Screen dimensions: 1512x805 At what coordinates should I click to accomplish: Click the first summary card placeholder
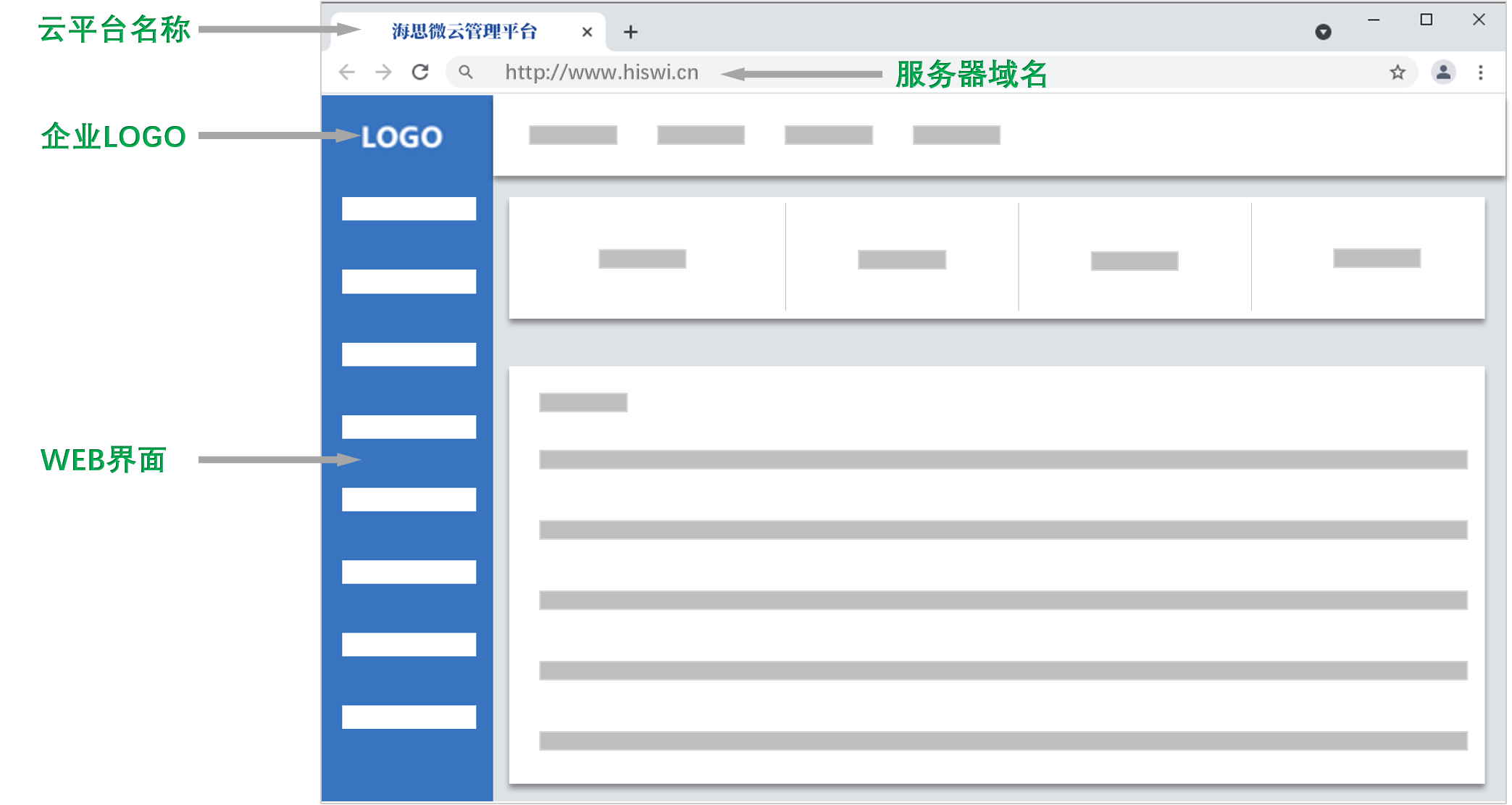642,259
